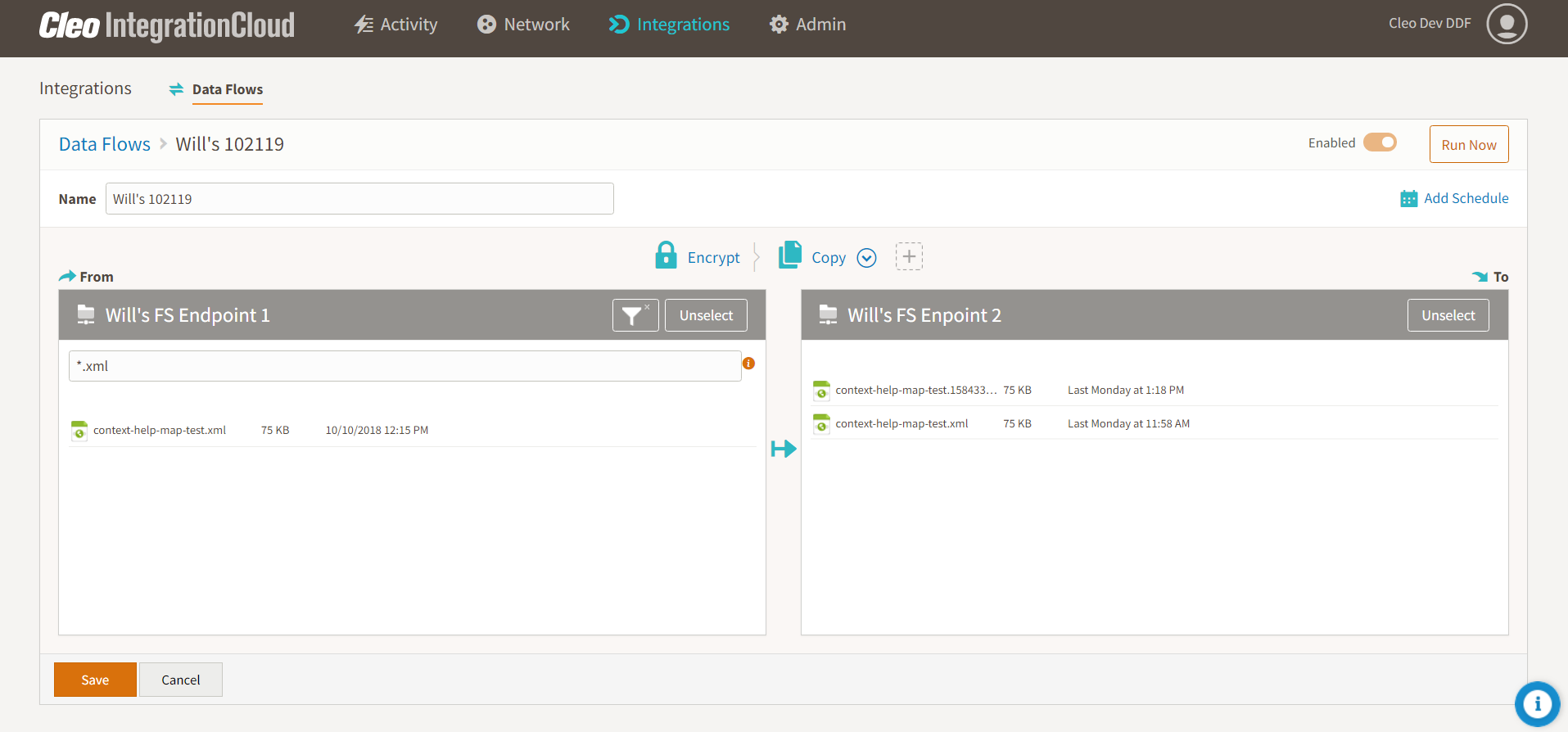
Task: Click the orange Save button
Action: point(95,680)
